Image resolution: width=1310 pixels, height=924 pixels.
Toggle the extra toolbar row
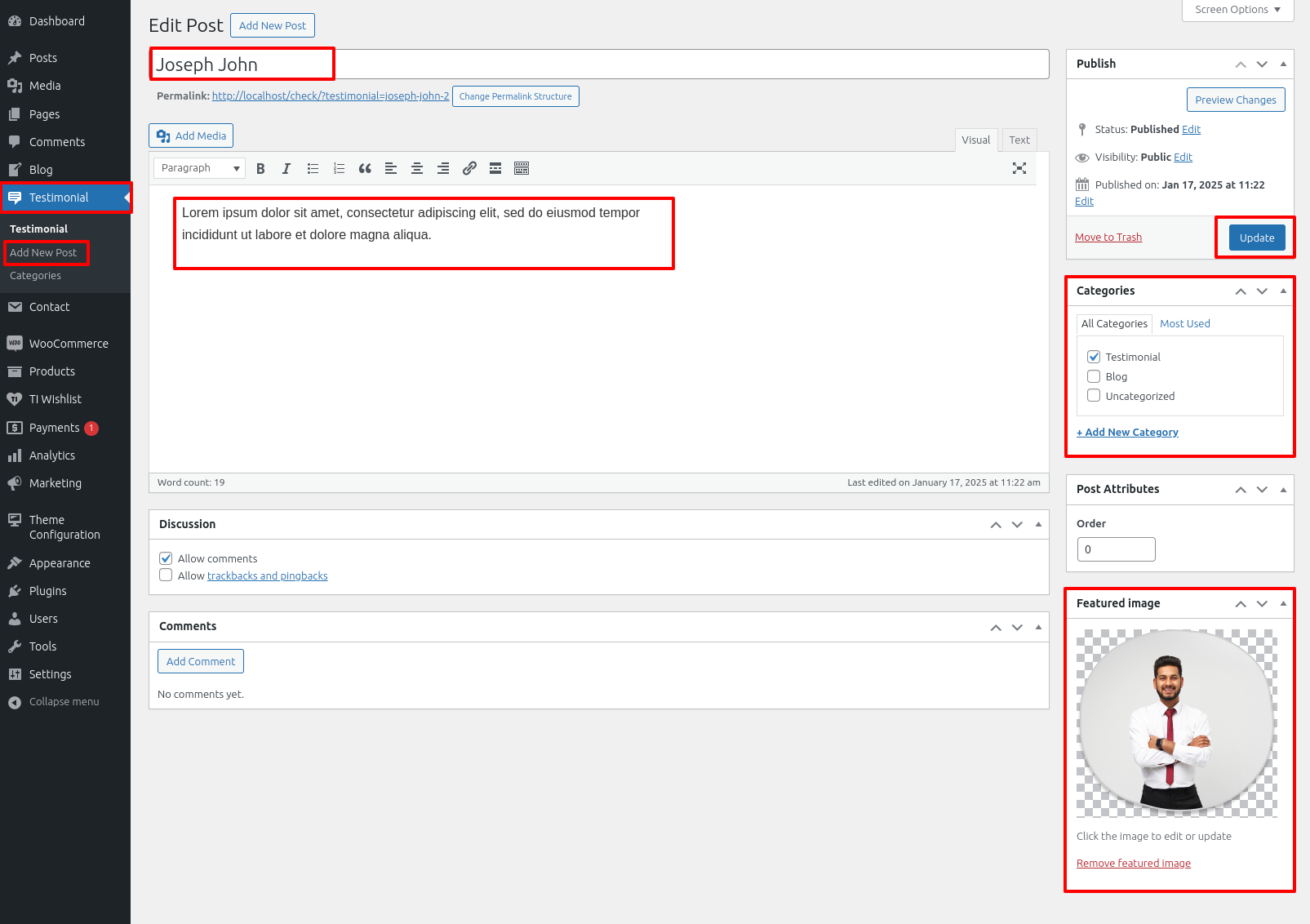522,168
